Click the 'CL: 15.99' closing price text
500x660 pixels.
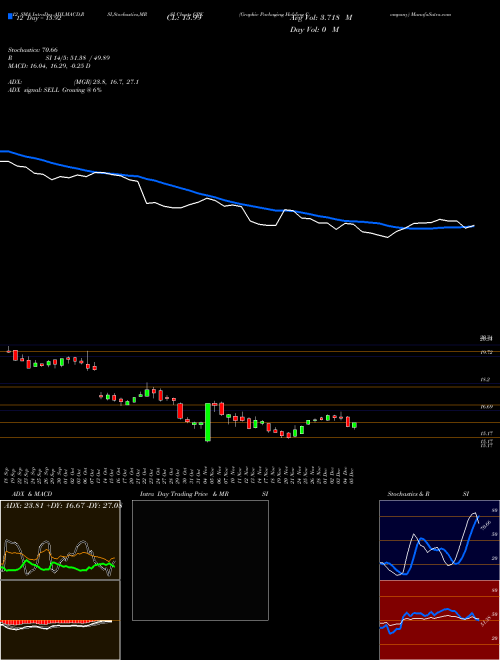185,18
